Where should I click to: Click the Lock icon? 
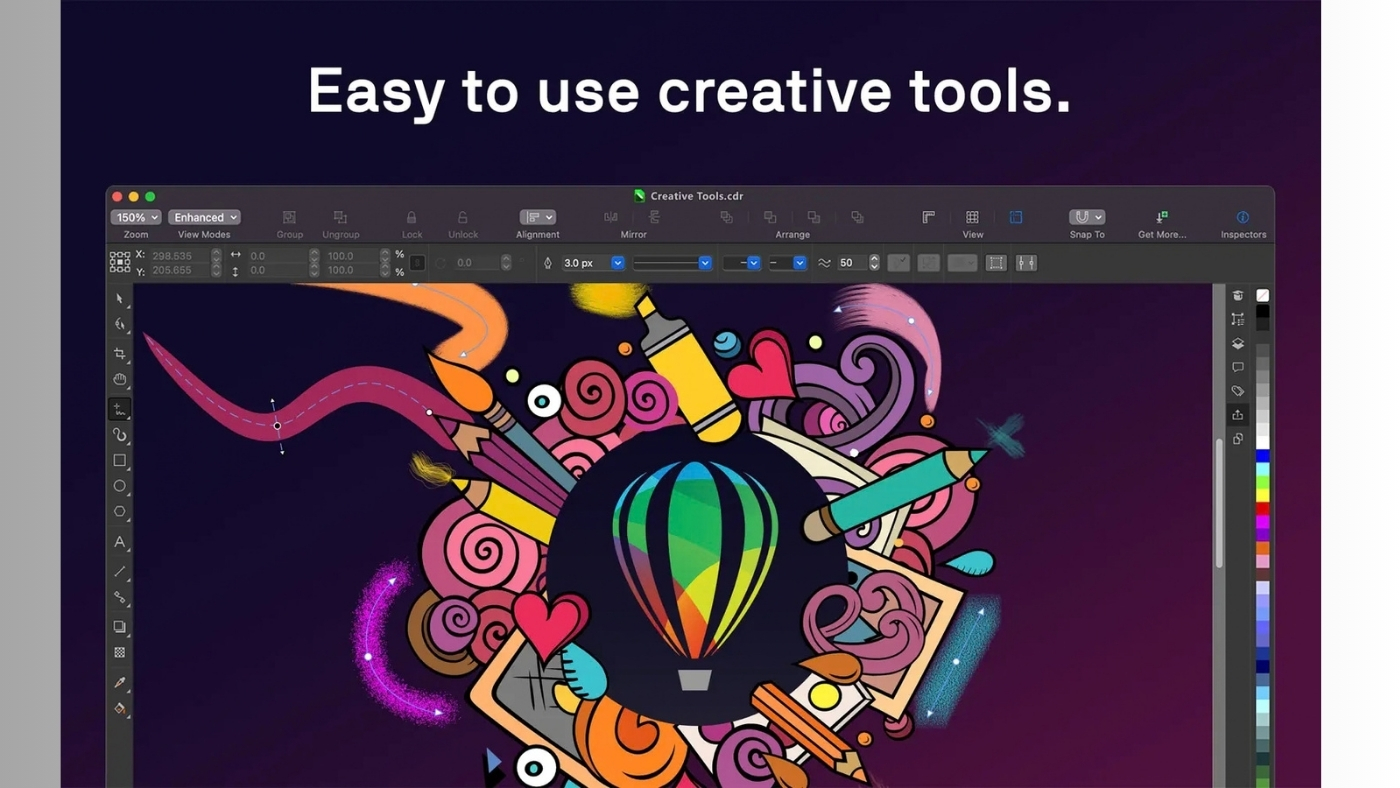tap(411, 217)
